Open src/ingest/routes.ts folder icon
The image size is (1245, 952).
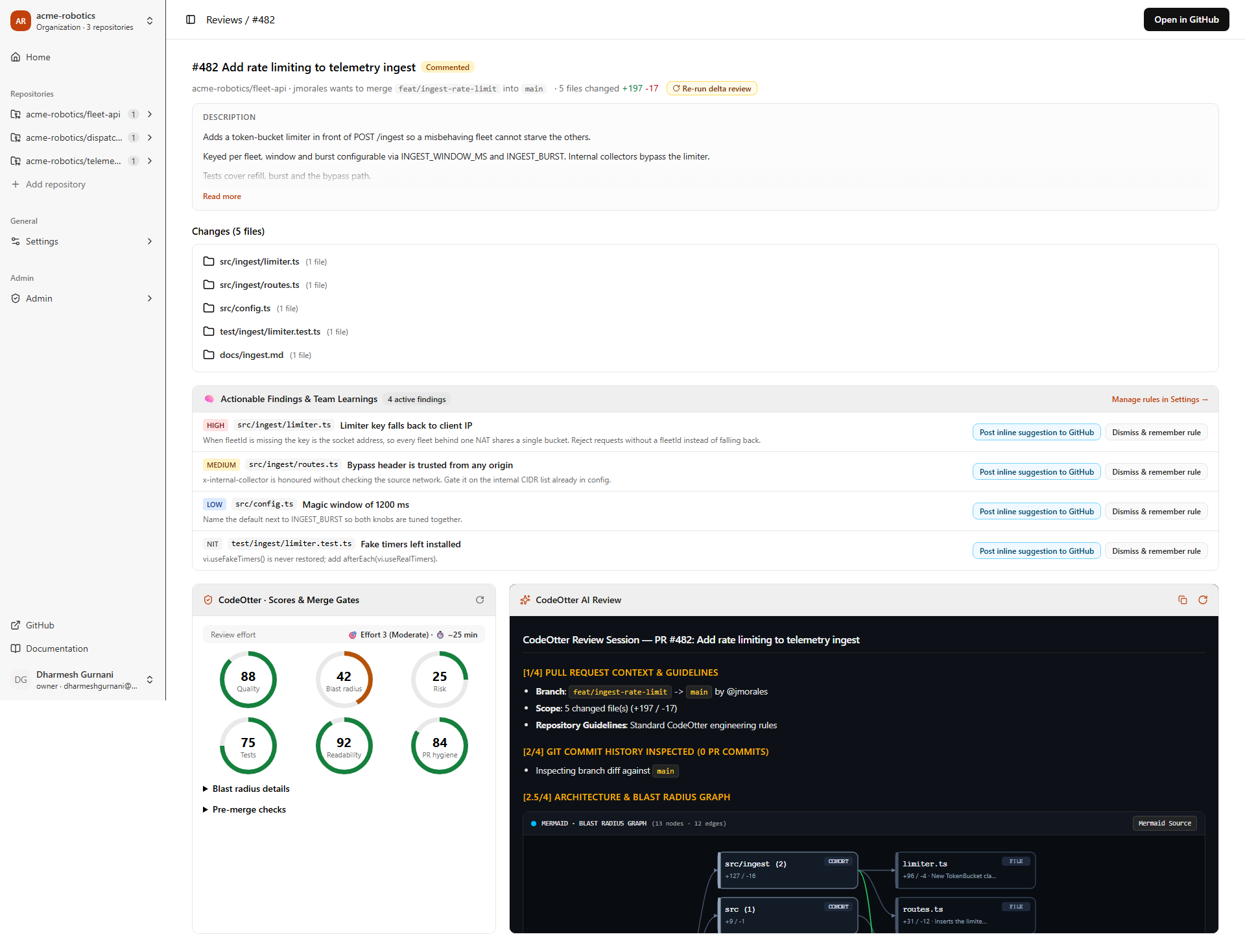pyautogui.click(x=209, y=285)
